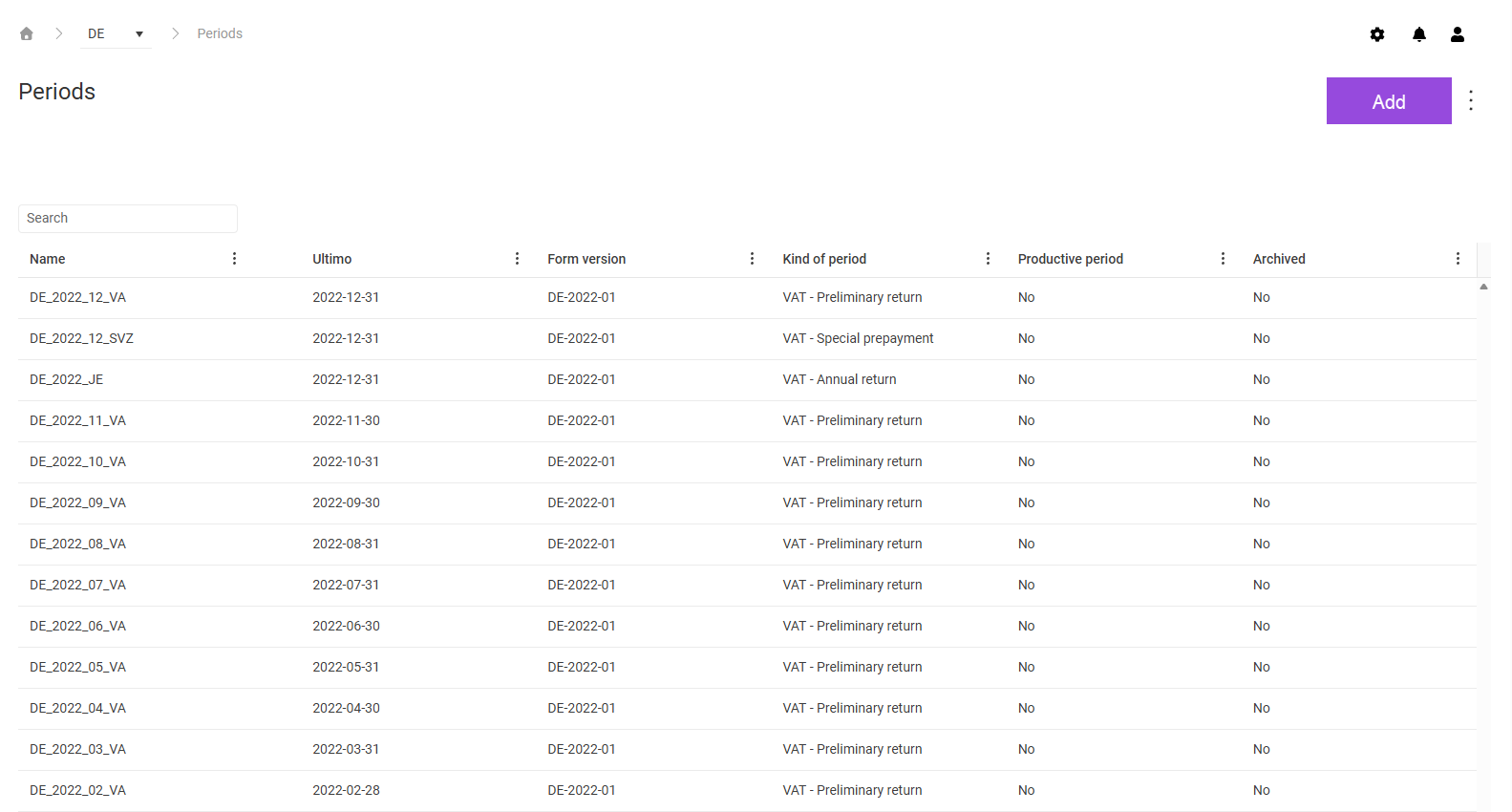Open the settings gear icon

pyautogui.click(x=1377, y=34)
